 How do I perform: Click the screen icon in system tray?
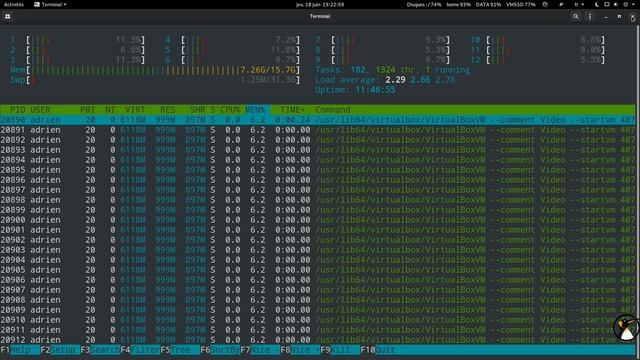tap(607, 4)
